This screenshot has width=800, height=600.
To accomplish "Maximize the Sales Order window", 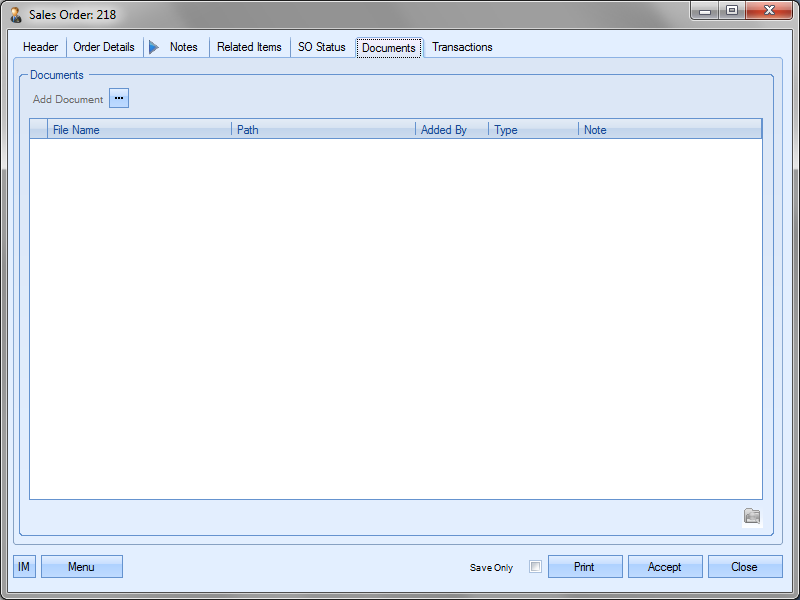I will [732, 11].
